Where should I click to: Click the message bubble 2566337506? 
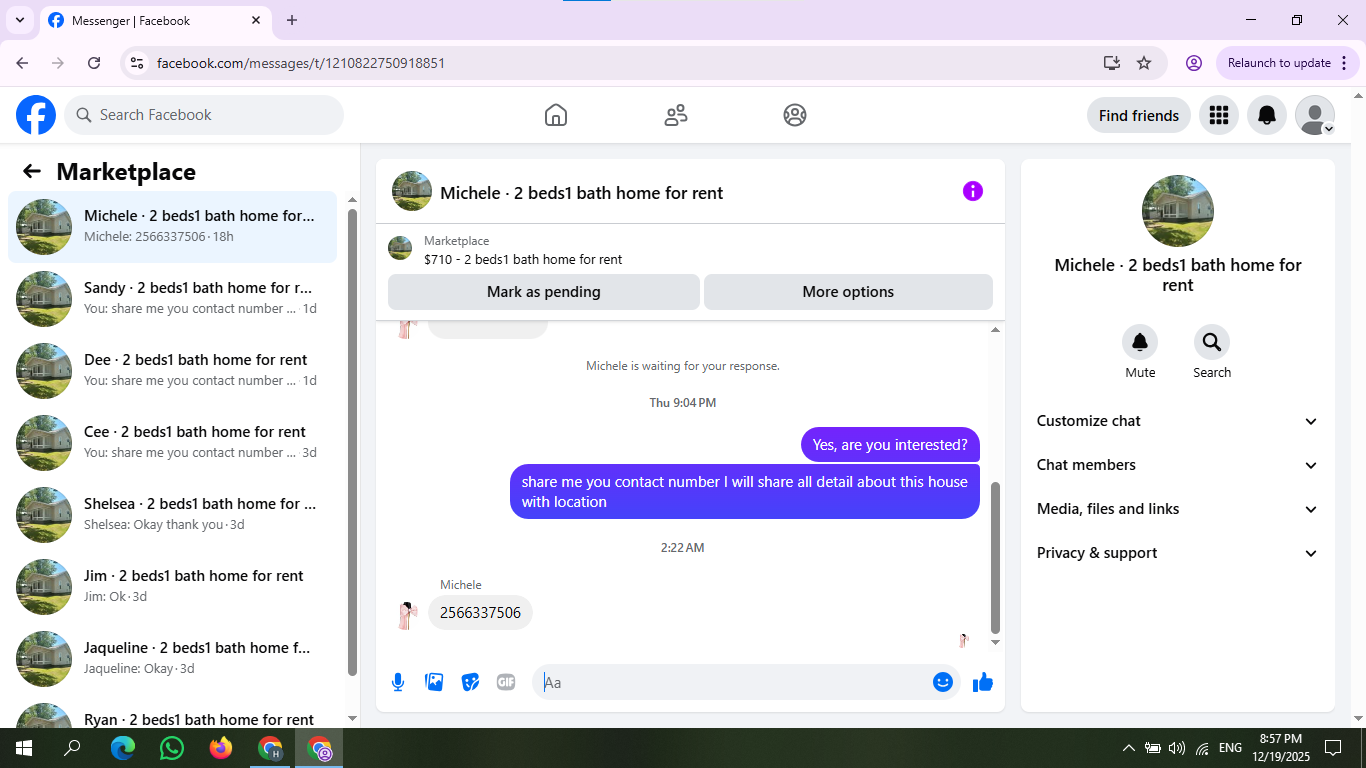point(480,613)
